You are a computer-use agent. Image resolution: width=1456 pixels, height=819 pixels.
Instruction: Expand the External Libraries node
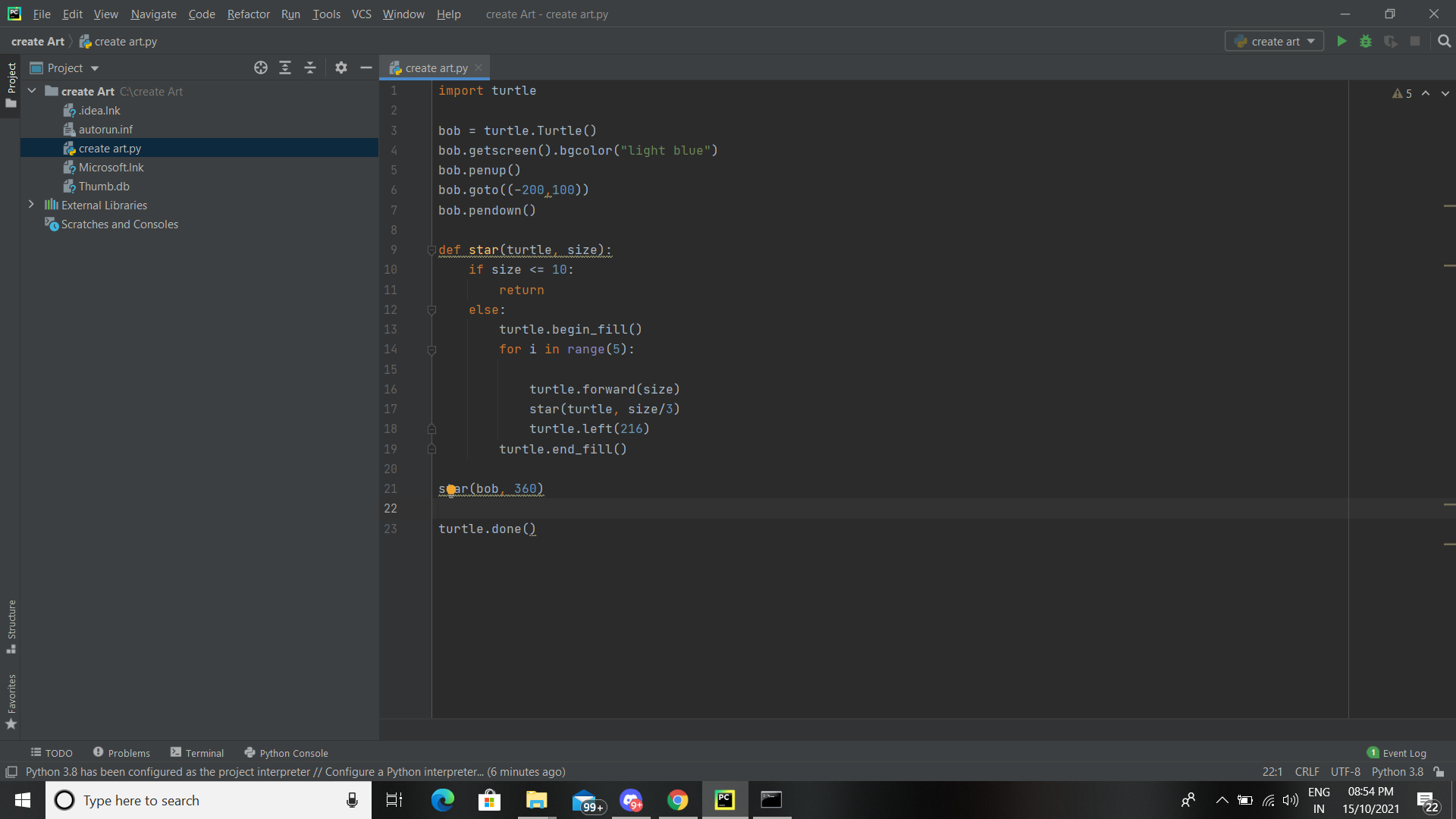[31, 205]
